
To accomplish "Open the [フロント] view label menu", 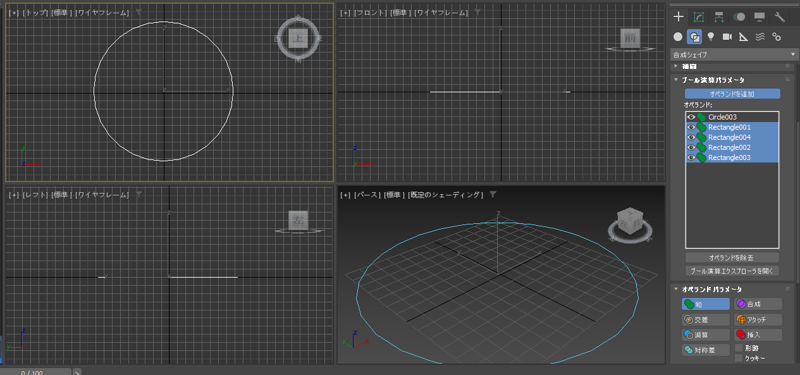I will pos(371,12).
